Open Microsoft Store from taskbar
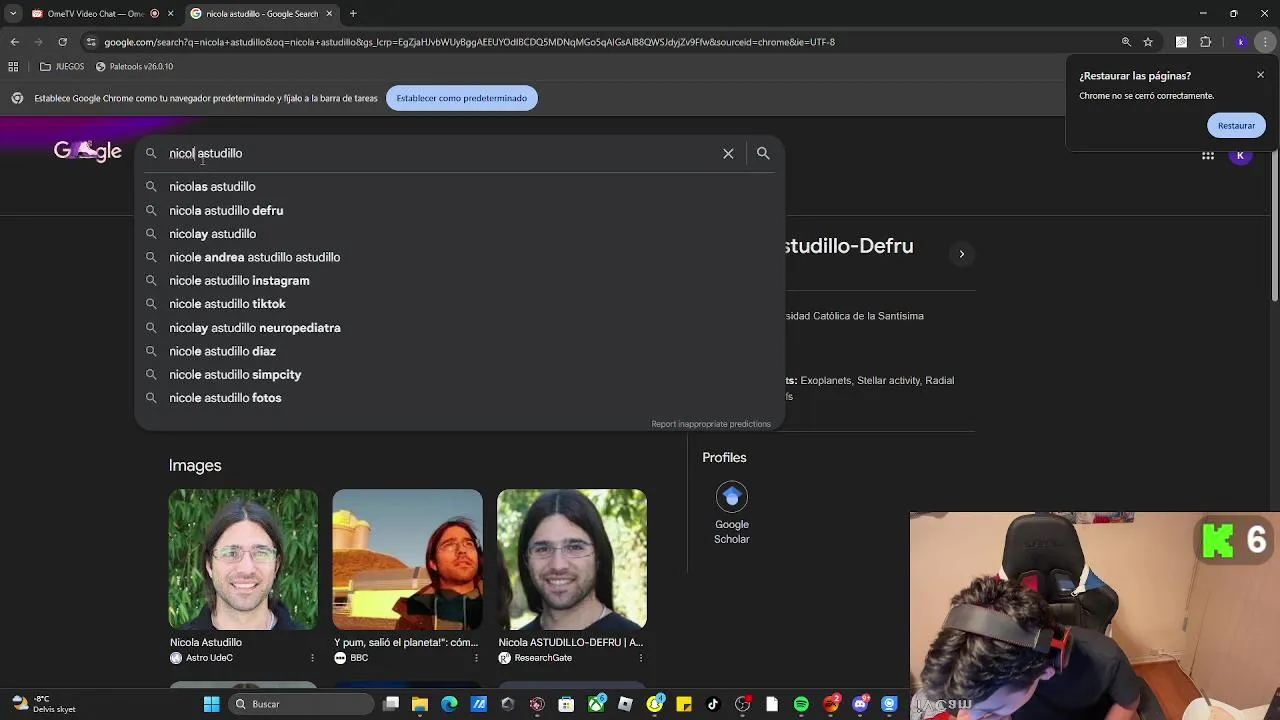The height and width of the screenshot is (720, 1280). coord(566,704)
